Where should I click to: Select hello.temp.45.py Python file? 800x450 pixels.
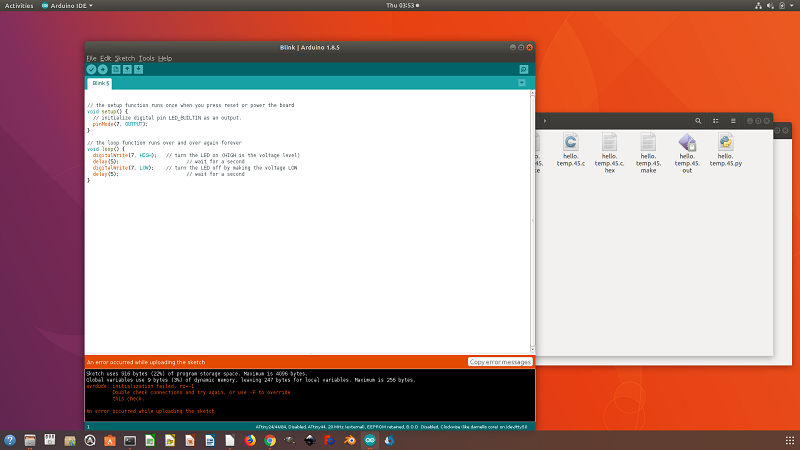[726, 149]
